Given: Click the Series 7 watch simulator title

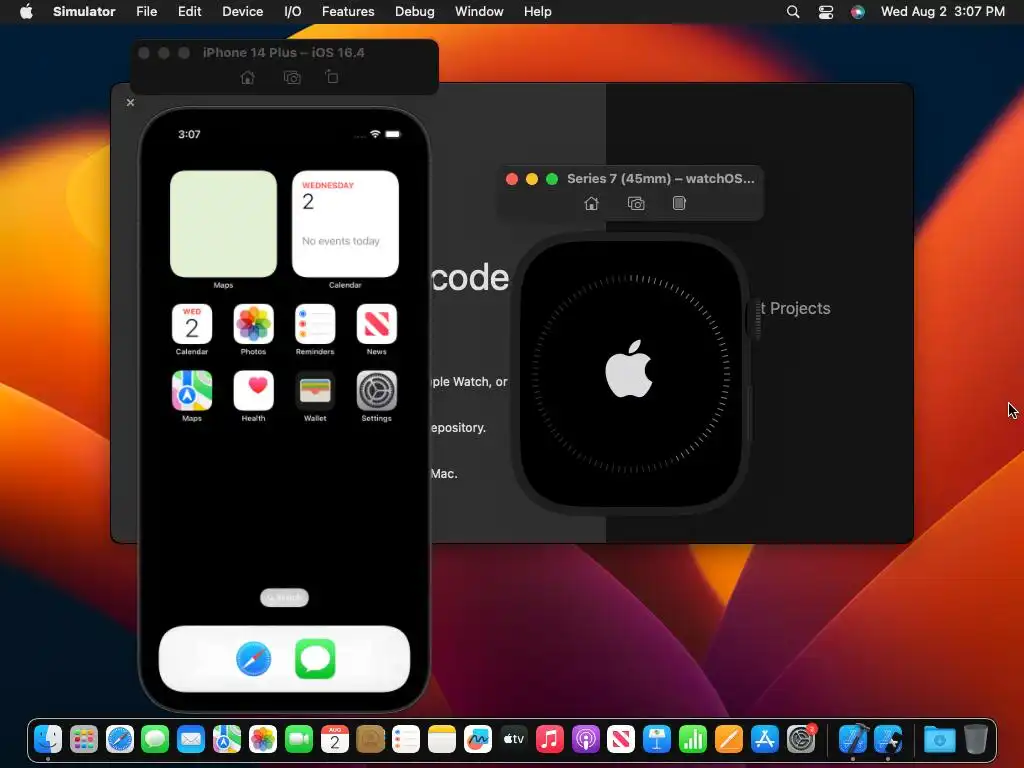Looking at the screenshot, I should tap(660, 178).
